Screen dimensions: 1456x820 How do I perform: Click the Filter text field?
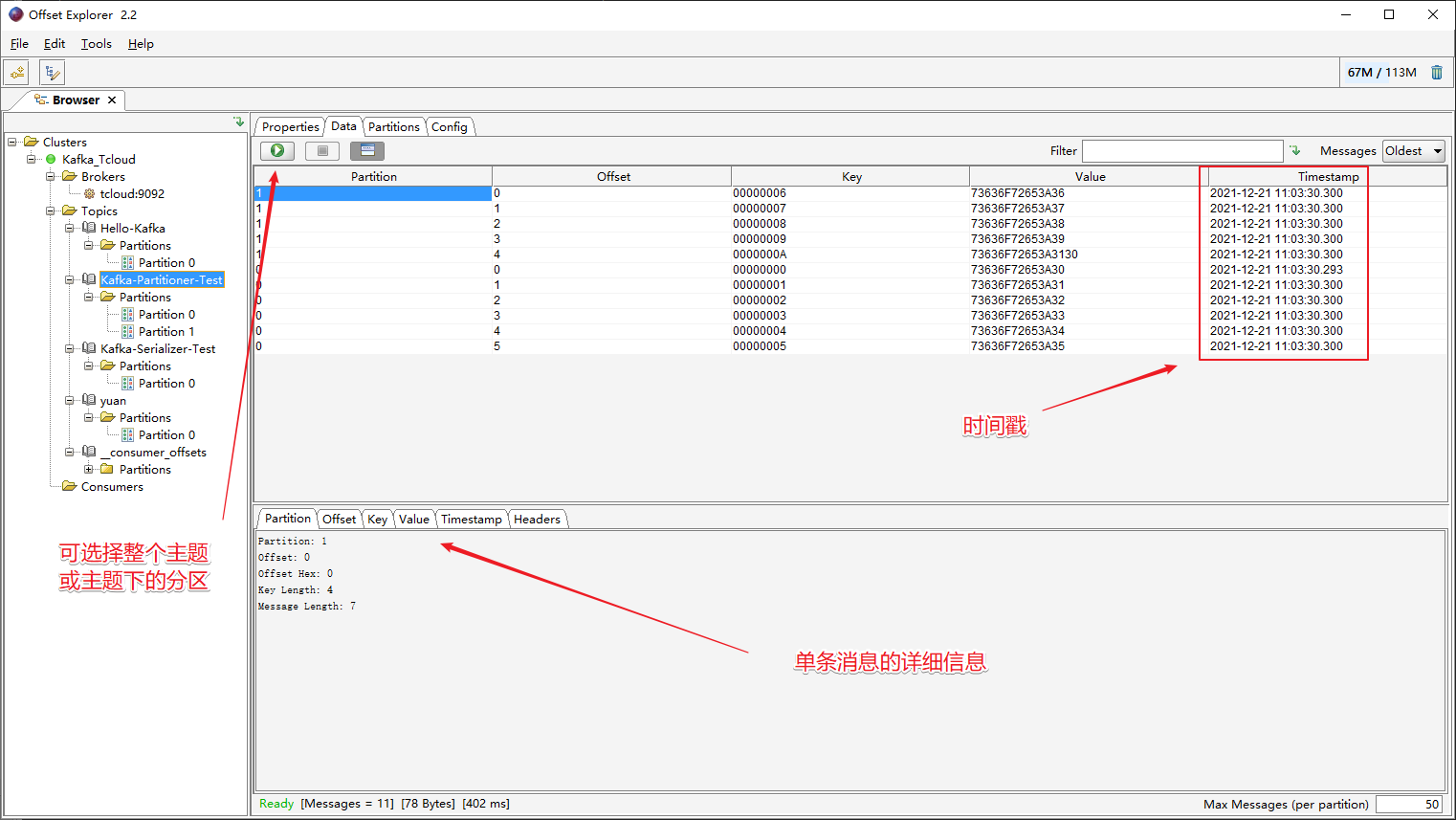pos(1182,150)
